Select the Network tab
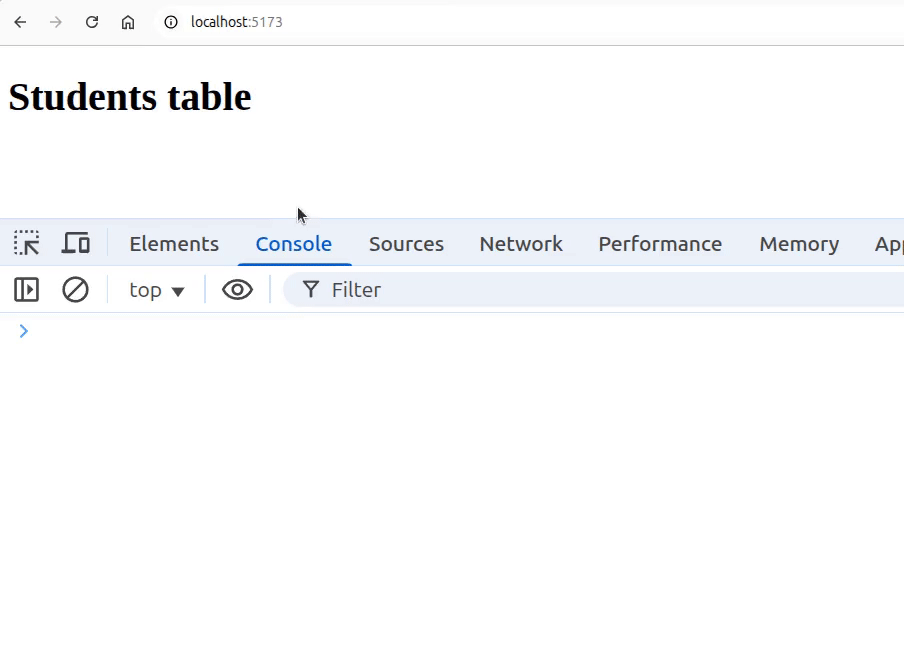904x654 pixels. (521, 244)
